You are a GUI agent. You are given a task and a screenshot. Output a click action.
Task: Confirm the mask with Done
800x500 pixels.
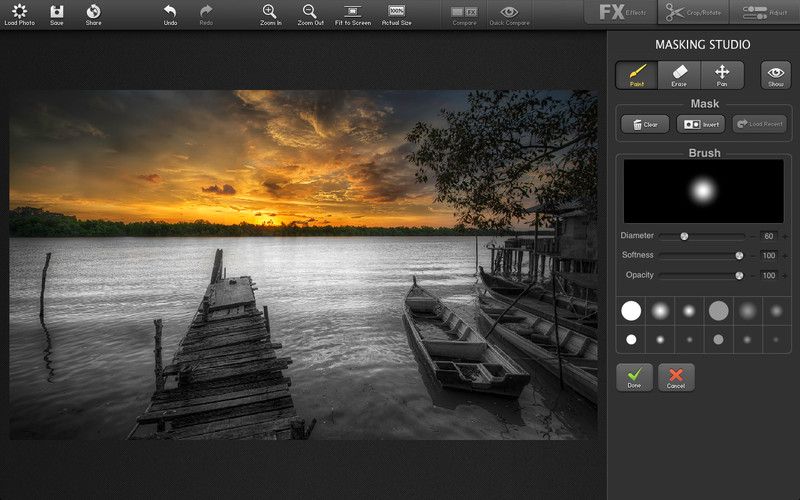[634, 378]
